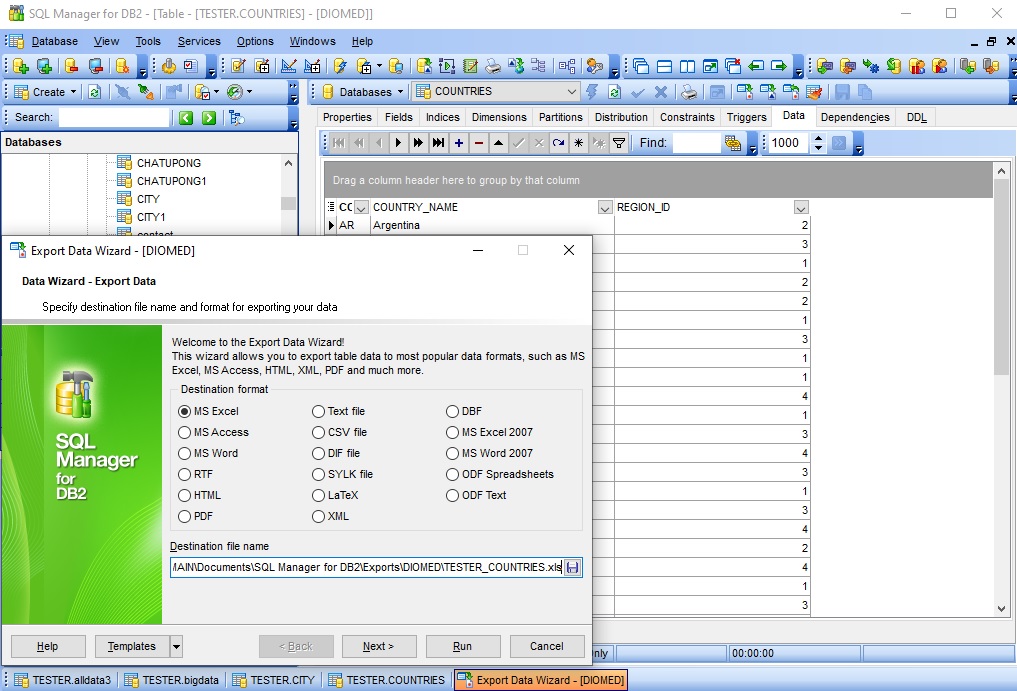The width and height of the screenshot is (1017, 691).
Task: Click the Cascade Windows icon
Action: coord(641,66)
